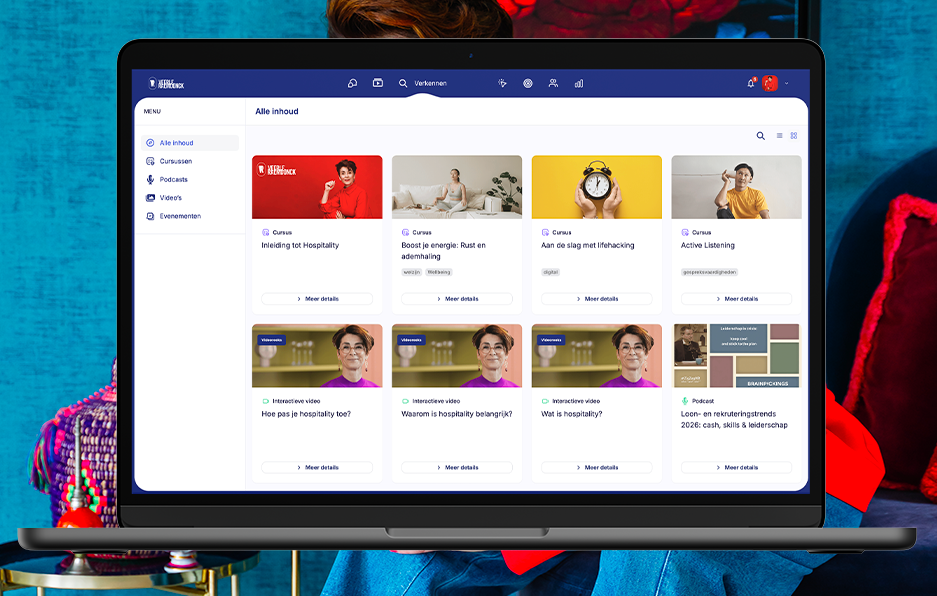
Task: Switch to grid view layout
Action: pyautogui.click(x=794, y=136)
